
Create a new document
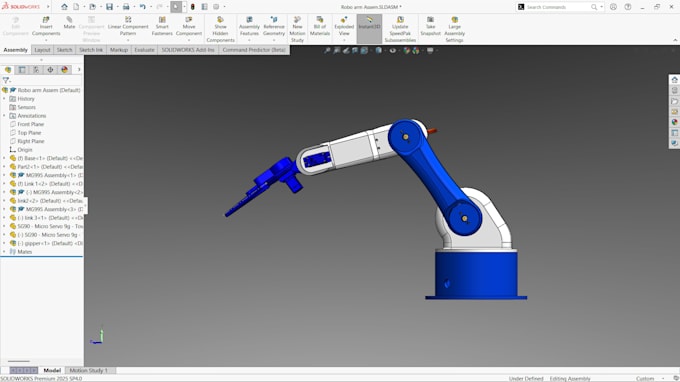76,7
